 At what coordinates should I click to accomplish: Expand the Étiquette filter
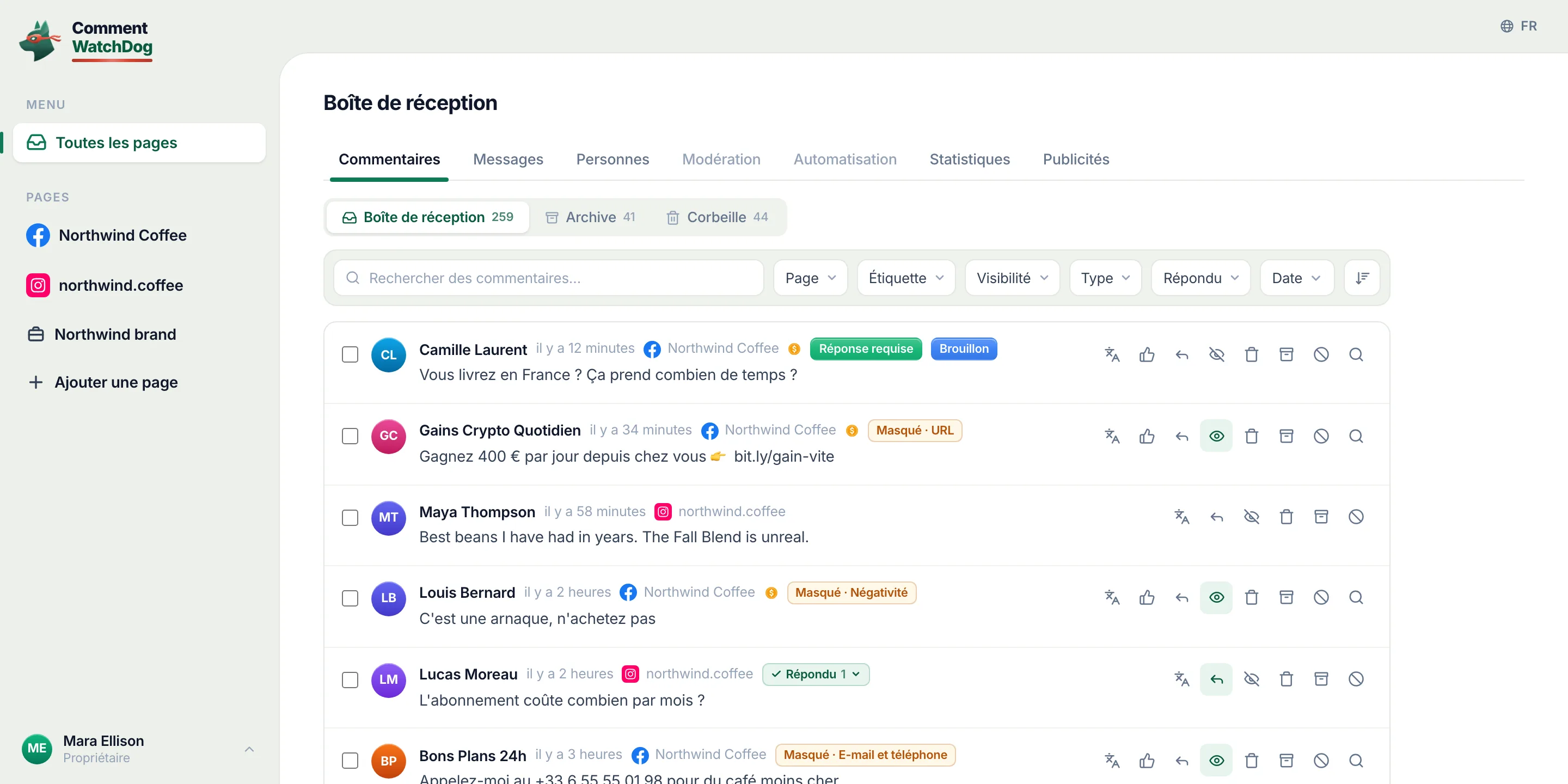pos(906,278)
